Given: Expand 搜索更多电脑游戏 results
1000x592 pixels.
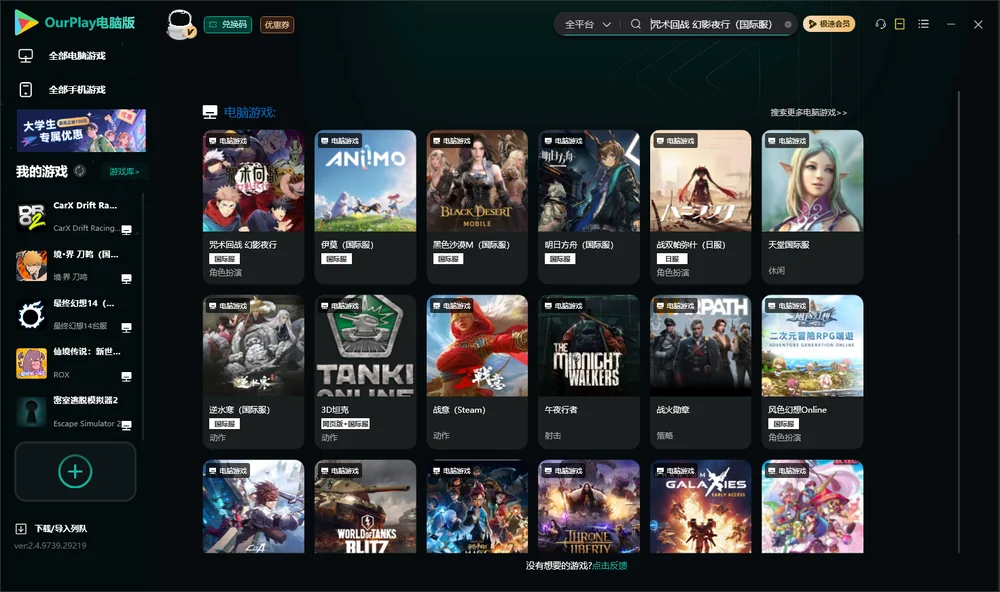Looking at the screenshot, I should pyautogui.click(x=808, y=112).
